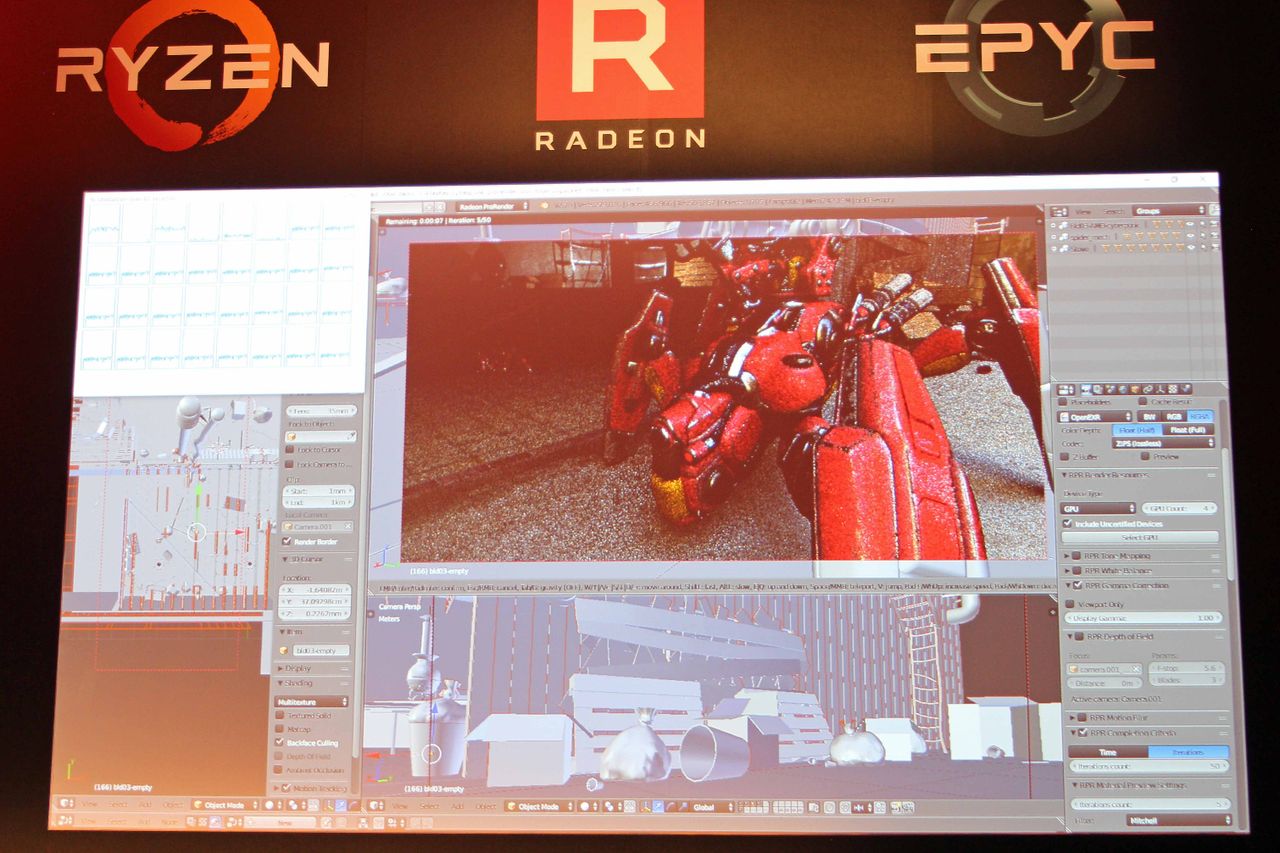Image resolution: width=1280 pixels, height=853 pixels.
Task: Enable Lock to Cursor checkbox
Action: pos(289,450)
